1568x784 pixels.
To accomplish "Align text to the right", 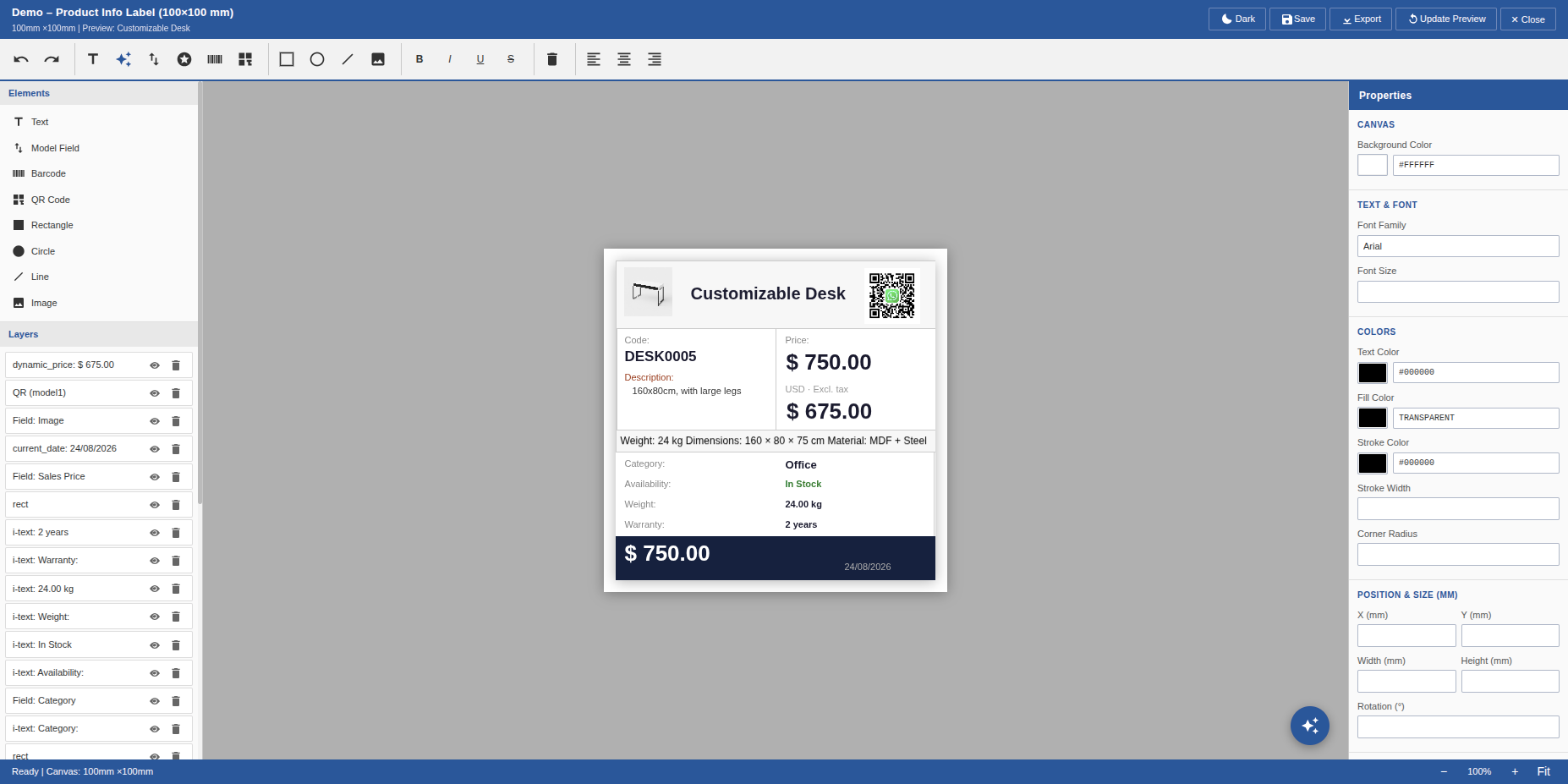I will click(655, 59).
